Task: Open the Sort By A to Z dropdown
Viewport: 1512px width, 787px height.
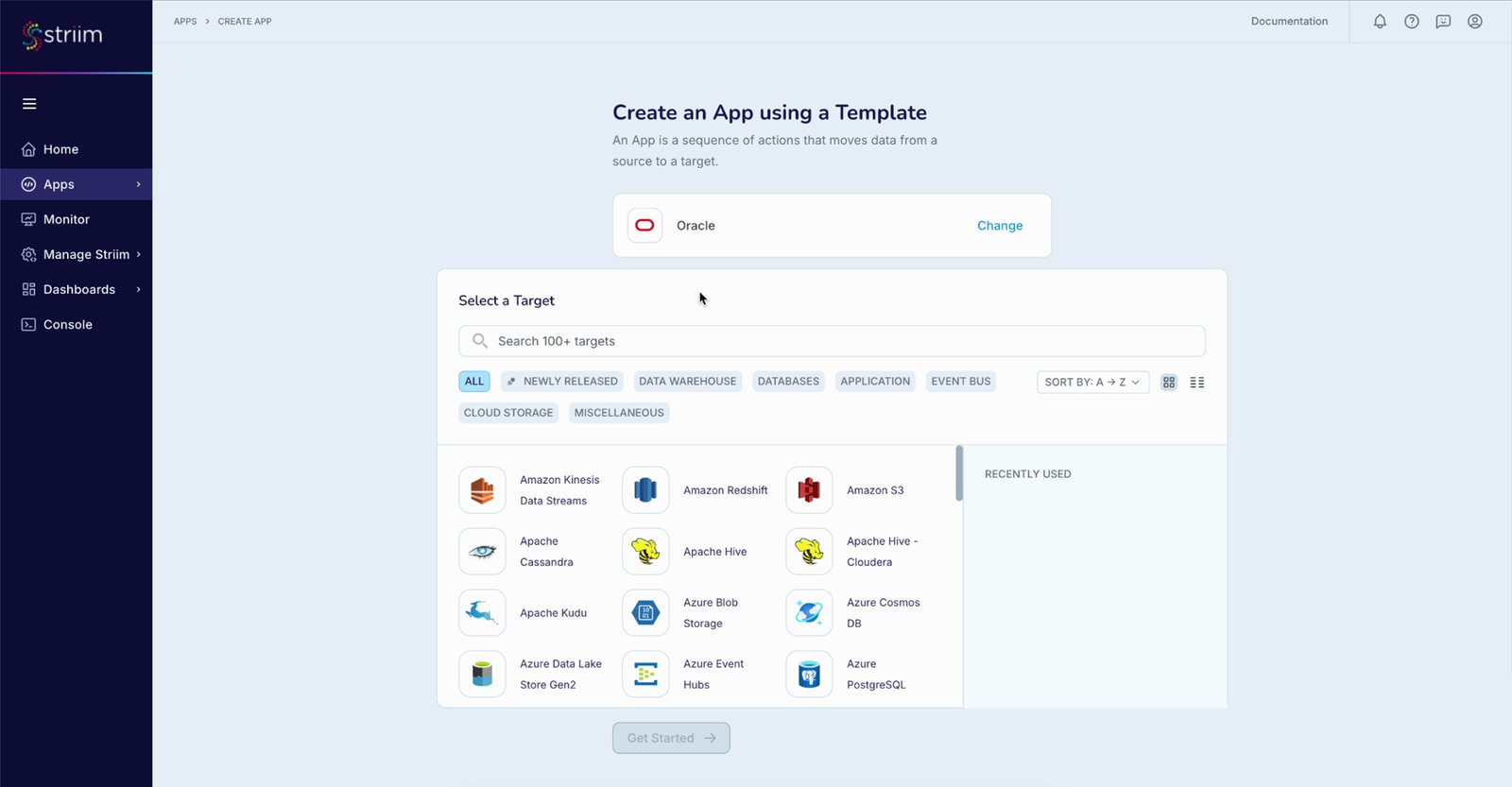Action: coord(1092,382)
